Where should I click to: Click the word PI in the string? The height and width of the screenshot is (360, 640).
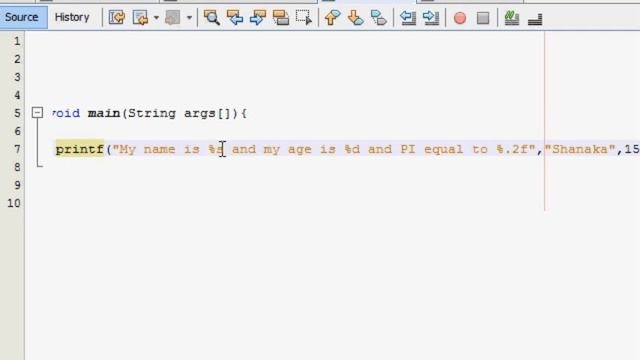[408, 149]
